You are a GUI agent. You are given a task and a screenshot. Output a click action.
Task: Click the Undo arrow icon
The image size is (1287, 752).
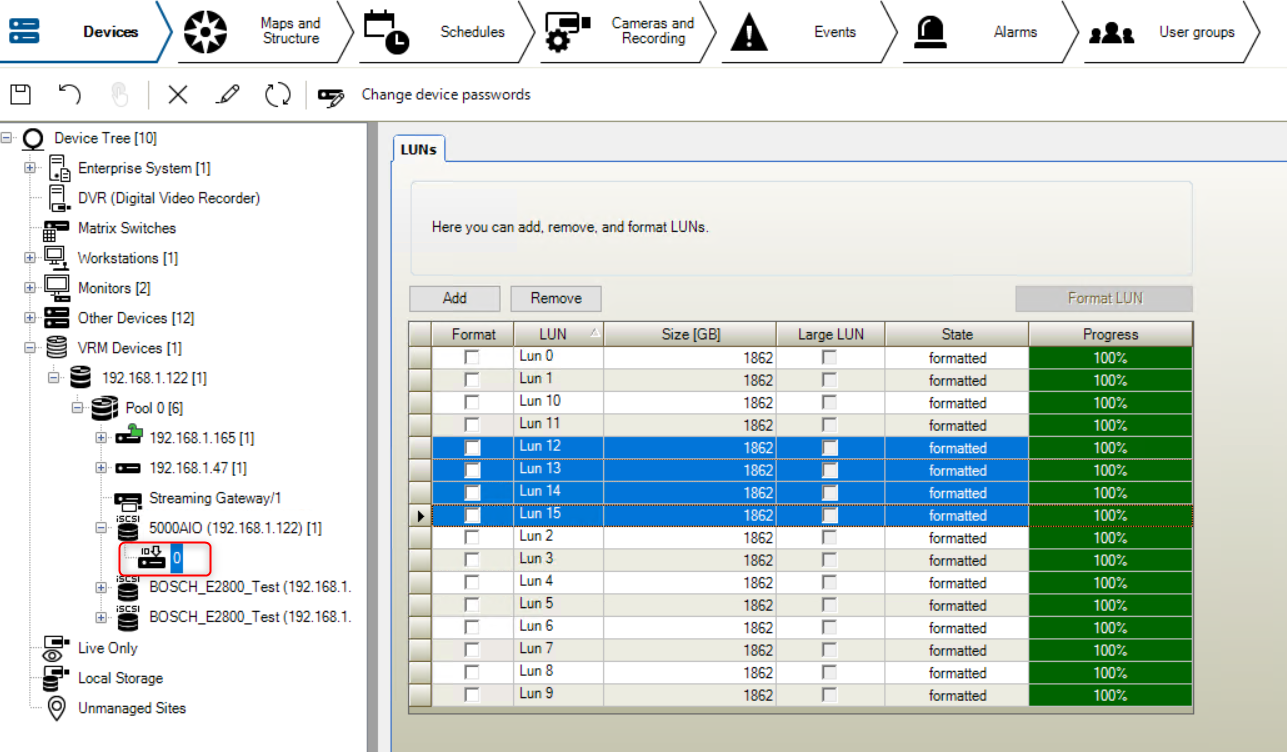tap(69, 95)
